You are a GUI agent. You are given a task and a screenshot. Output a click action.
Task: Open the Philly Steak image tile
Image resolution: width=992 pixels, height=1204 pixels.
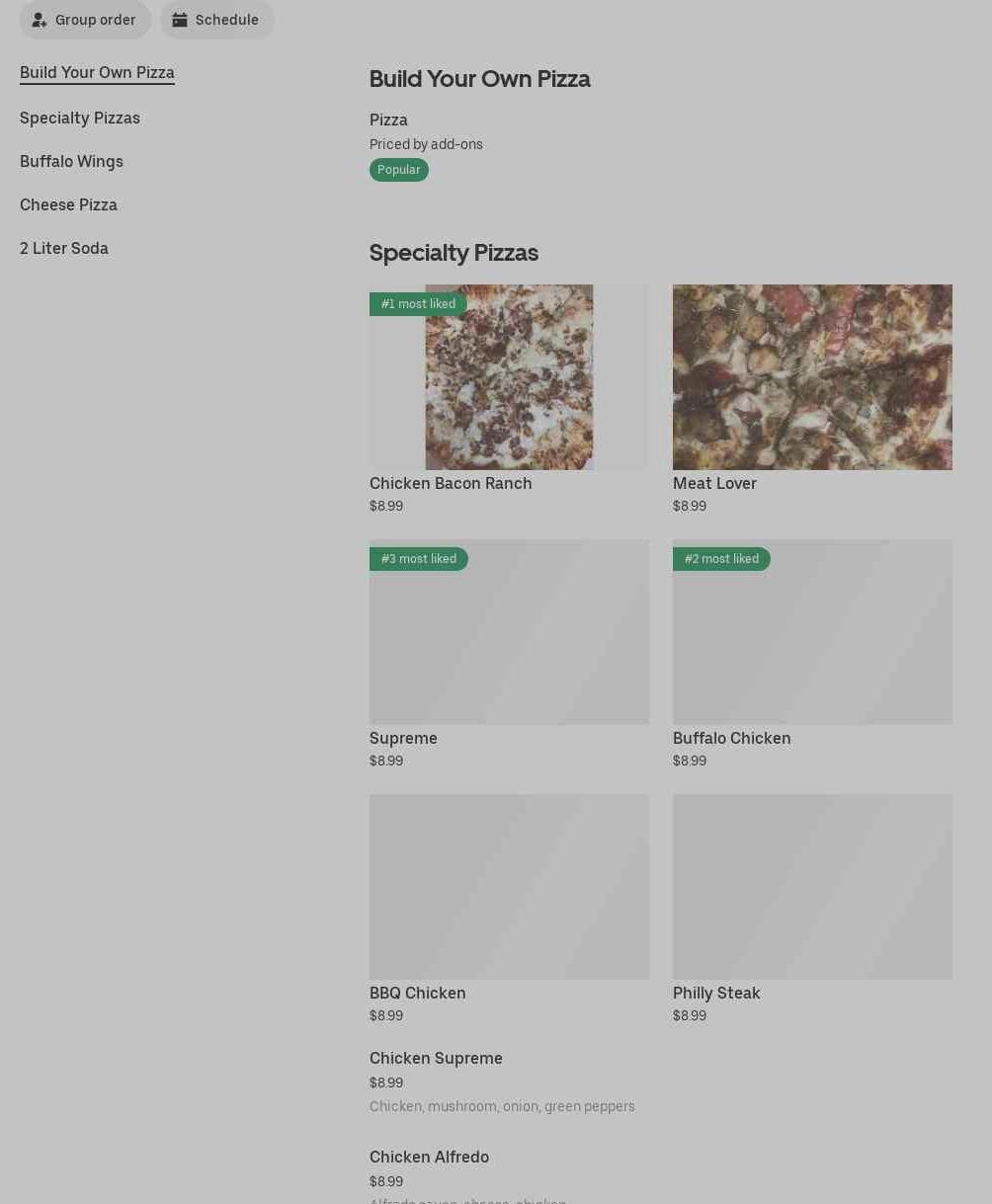[x=812, y=886]
